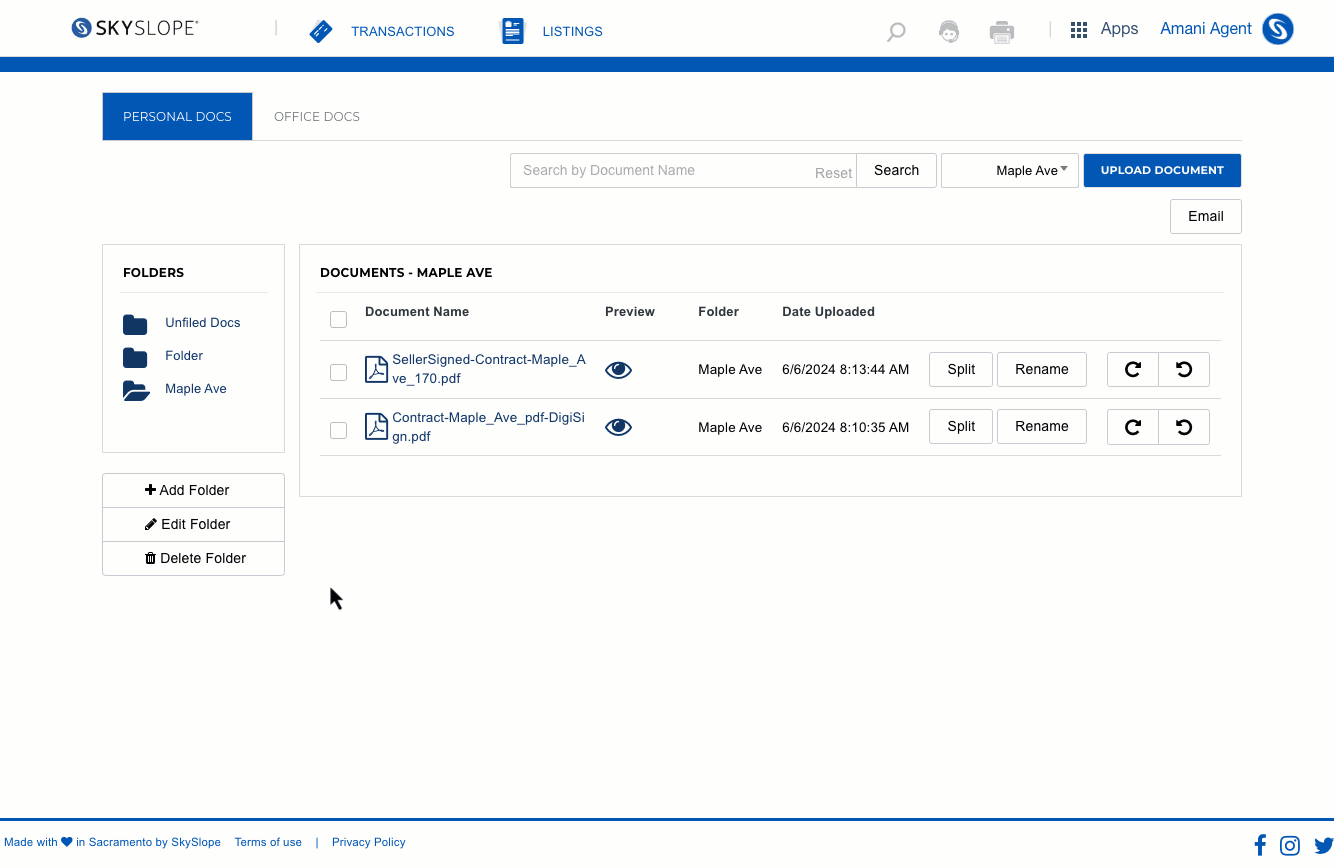Check the SellerSigned-Contract row checkbox
Viewport: 1334px width, 868px height.
coord(338,372)
